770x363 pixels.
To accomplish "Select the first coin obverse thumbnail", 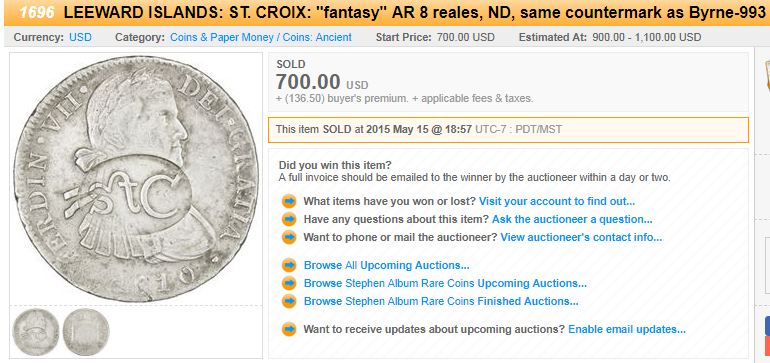I will (36, 332).
